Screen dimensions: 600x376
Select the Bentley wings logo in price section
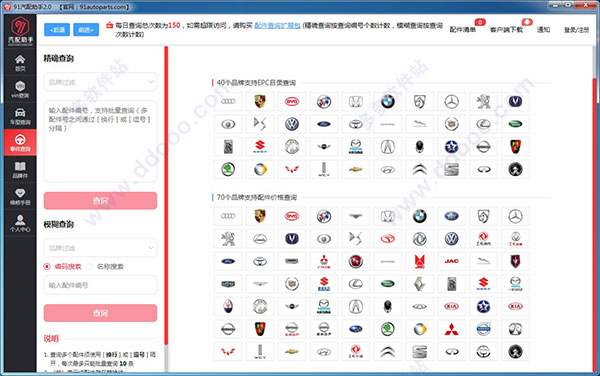[x=356, y=216]
